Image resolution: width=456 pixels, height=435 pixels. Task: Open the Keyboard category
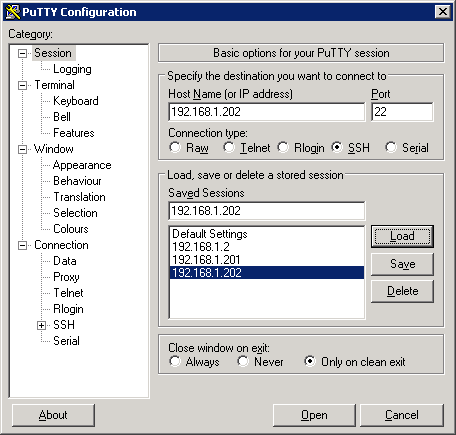click(x=76, y=101)
